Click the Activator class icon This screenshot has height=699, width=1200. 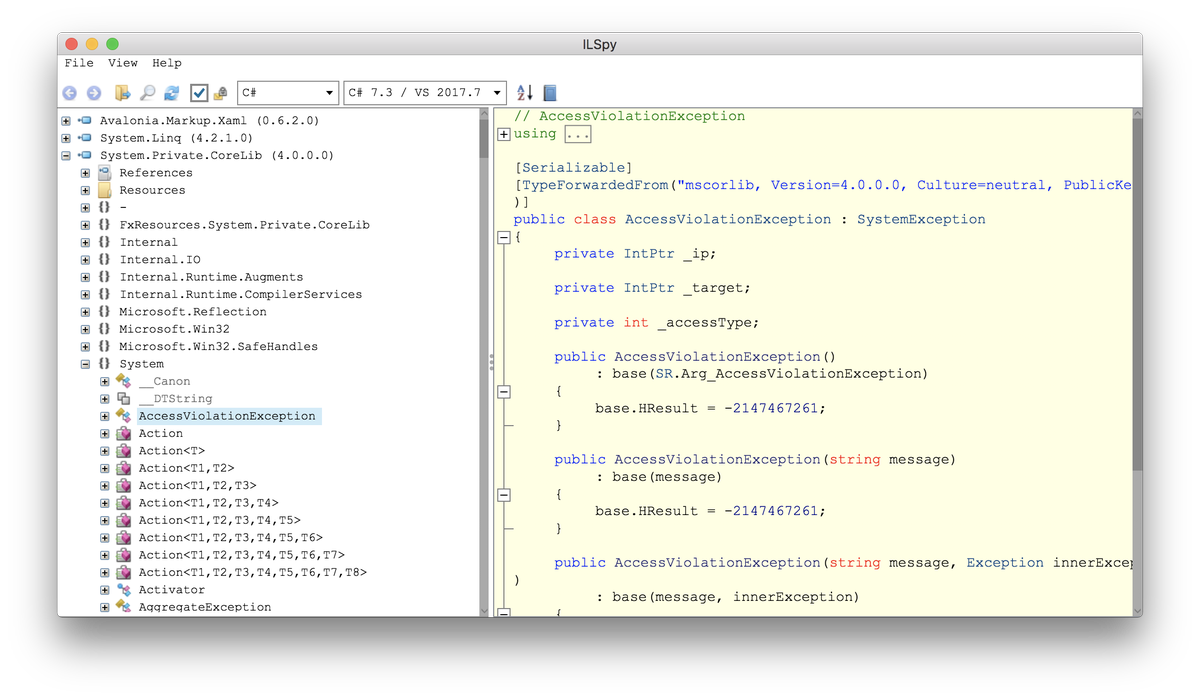pos(123,590)
